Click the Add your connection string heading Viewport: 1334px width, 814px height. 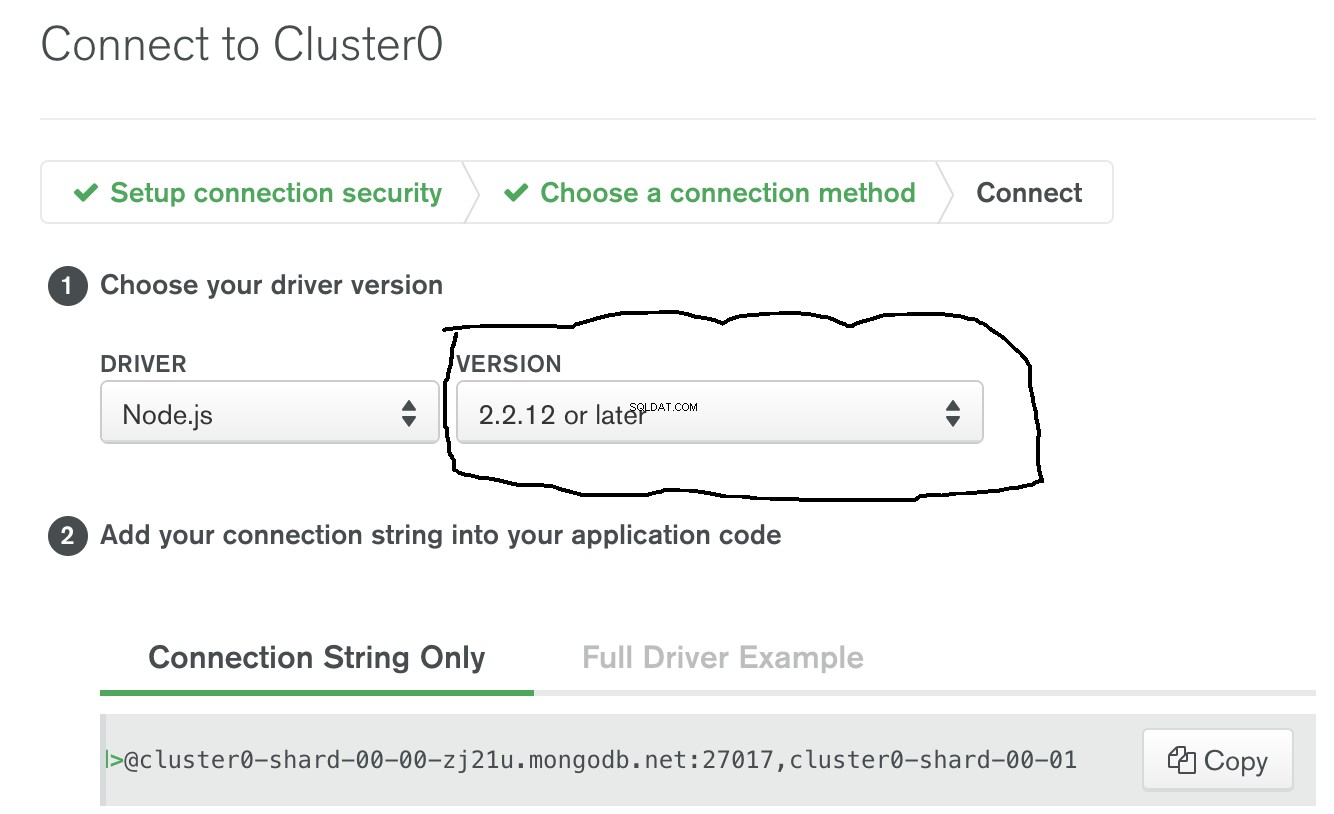click(x=441, y=536)
